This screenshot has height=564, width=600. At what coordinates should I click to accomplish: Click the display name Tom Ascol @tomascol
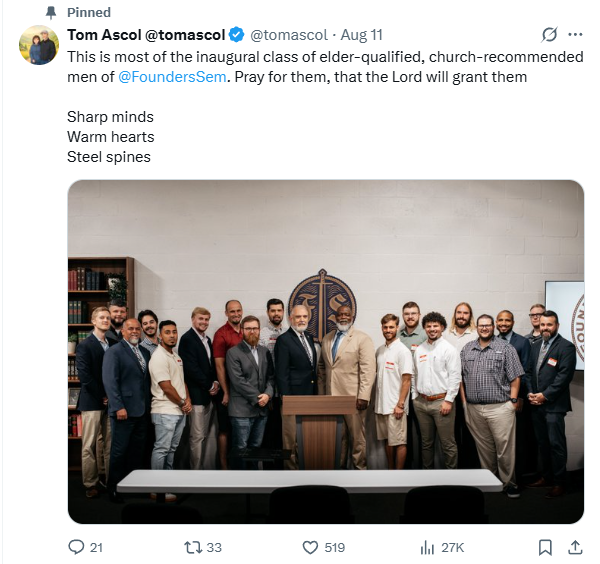click(x=146, y=35)
